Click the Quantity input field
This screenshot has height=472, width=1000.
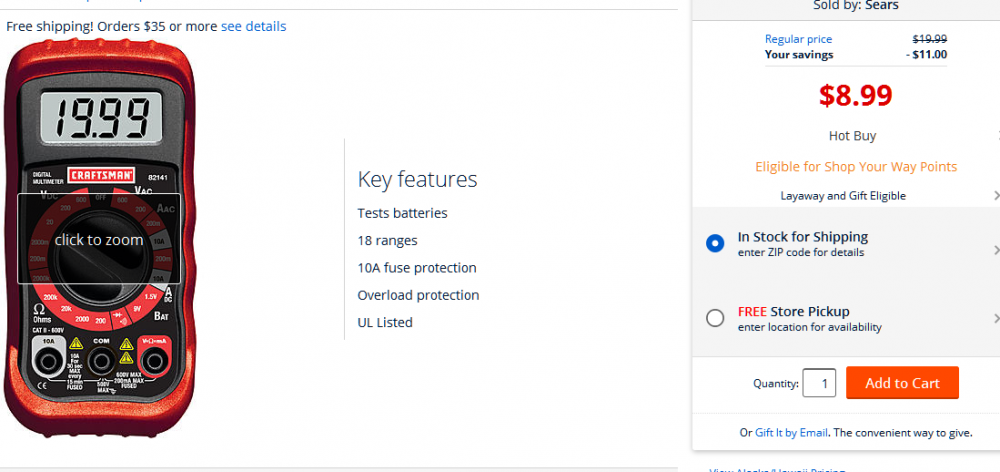[x=819, y=383]
